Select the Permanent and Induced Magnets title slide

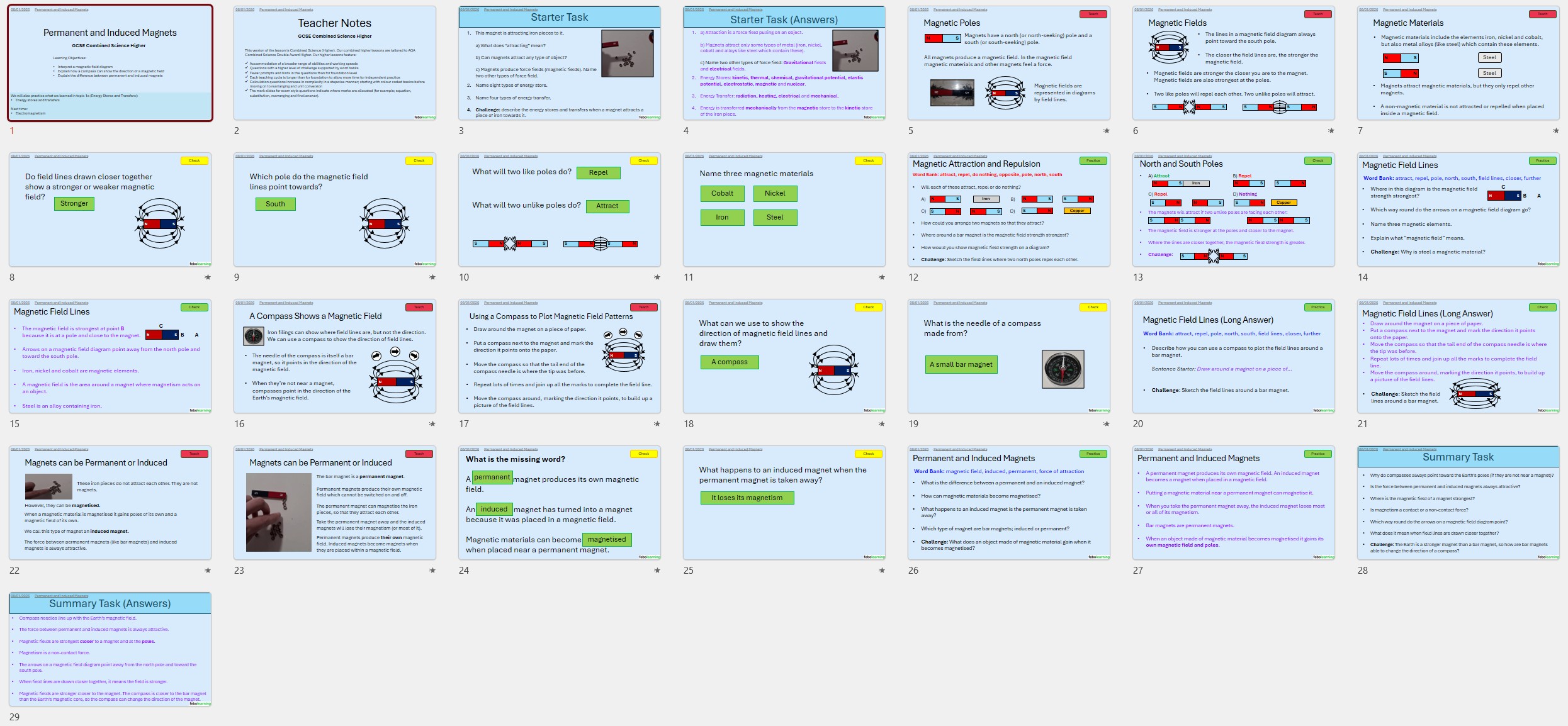point(110,63)
